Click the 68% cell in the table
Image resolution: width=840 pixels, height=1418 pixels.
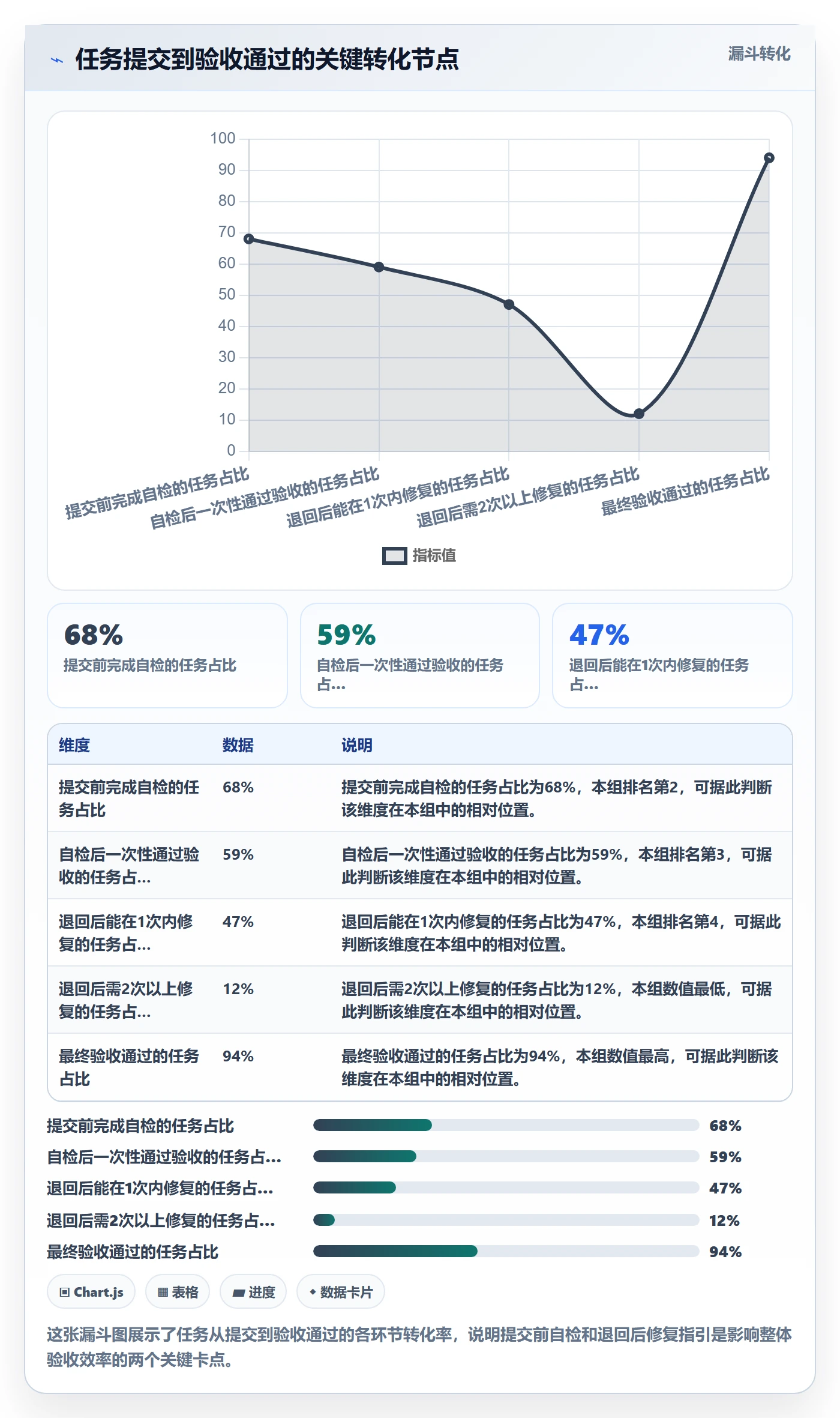click(x=238, y=788)
